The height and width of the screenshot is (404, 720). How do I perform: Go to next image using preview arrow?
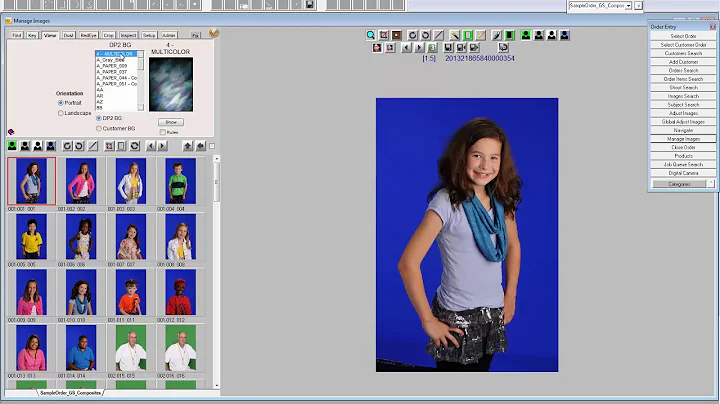point(419,48)
